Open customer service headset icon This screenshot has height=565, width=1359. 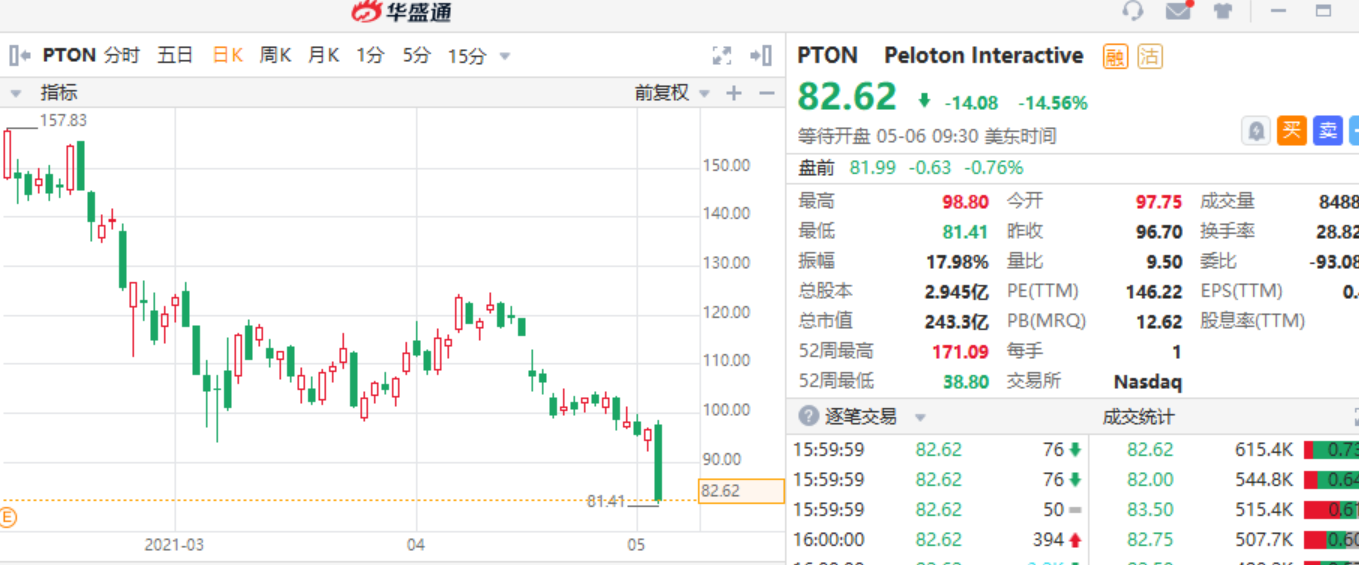pos(1133,11)
